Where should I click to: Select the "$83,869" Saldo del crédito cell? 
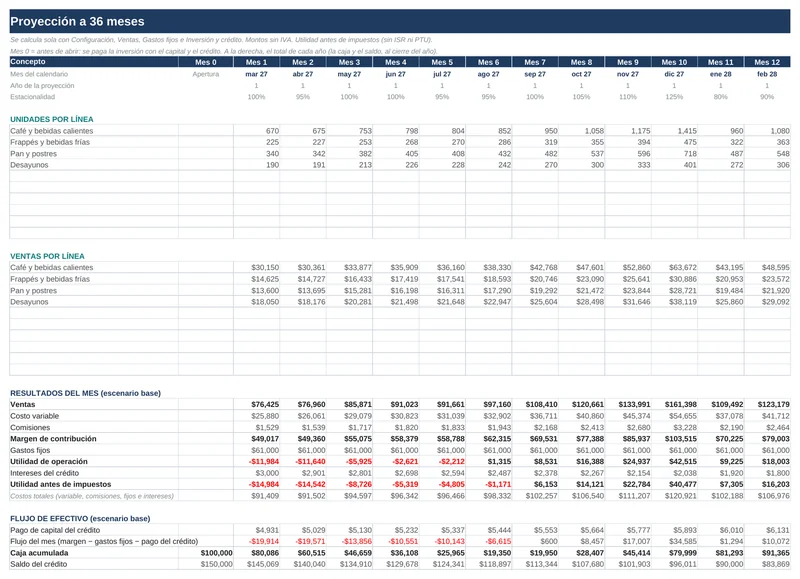pos(767,564)
